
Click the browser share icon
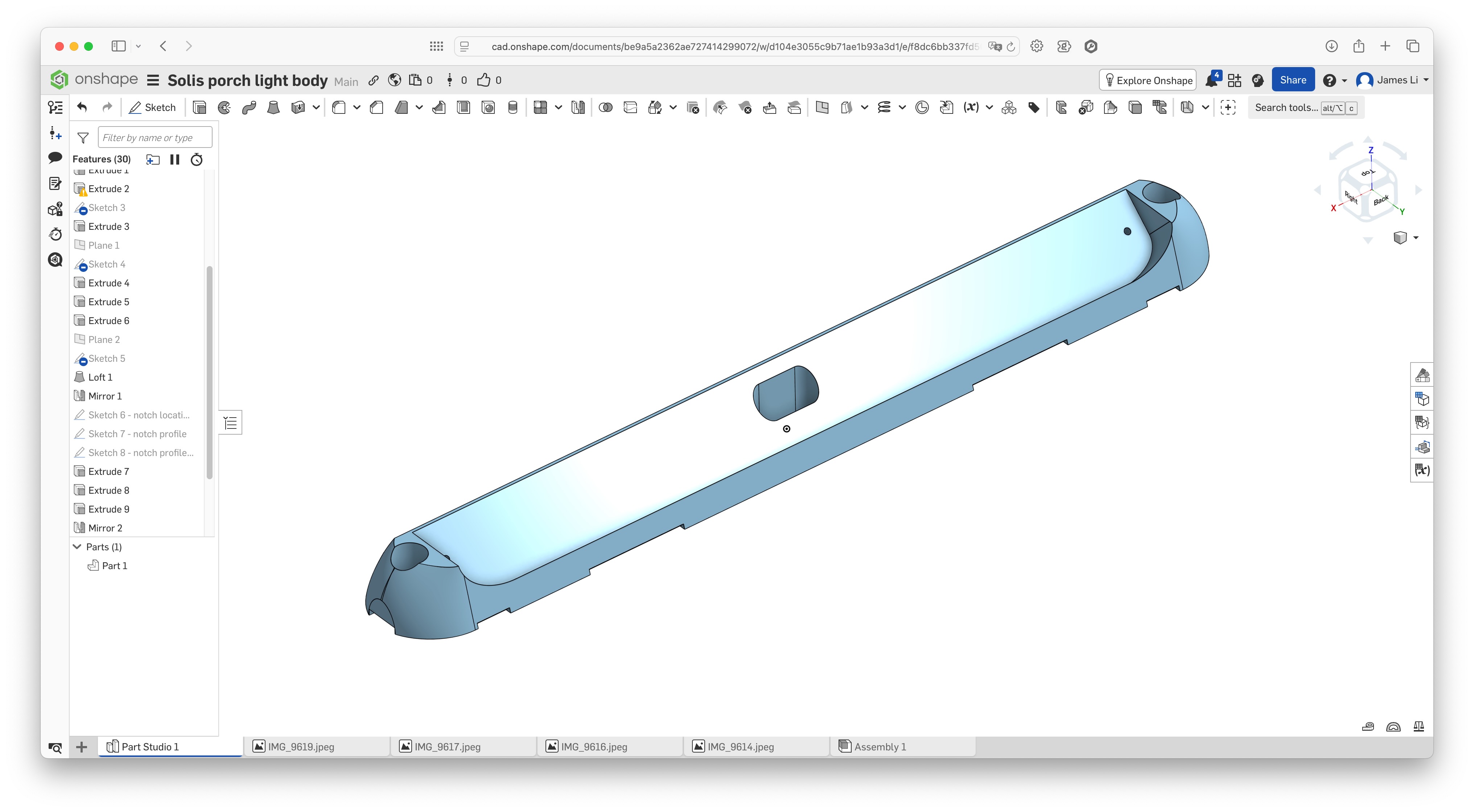tap(1358, 46)
